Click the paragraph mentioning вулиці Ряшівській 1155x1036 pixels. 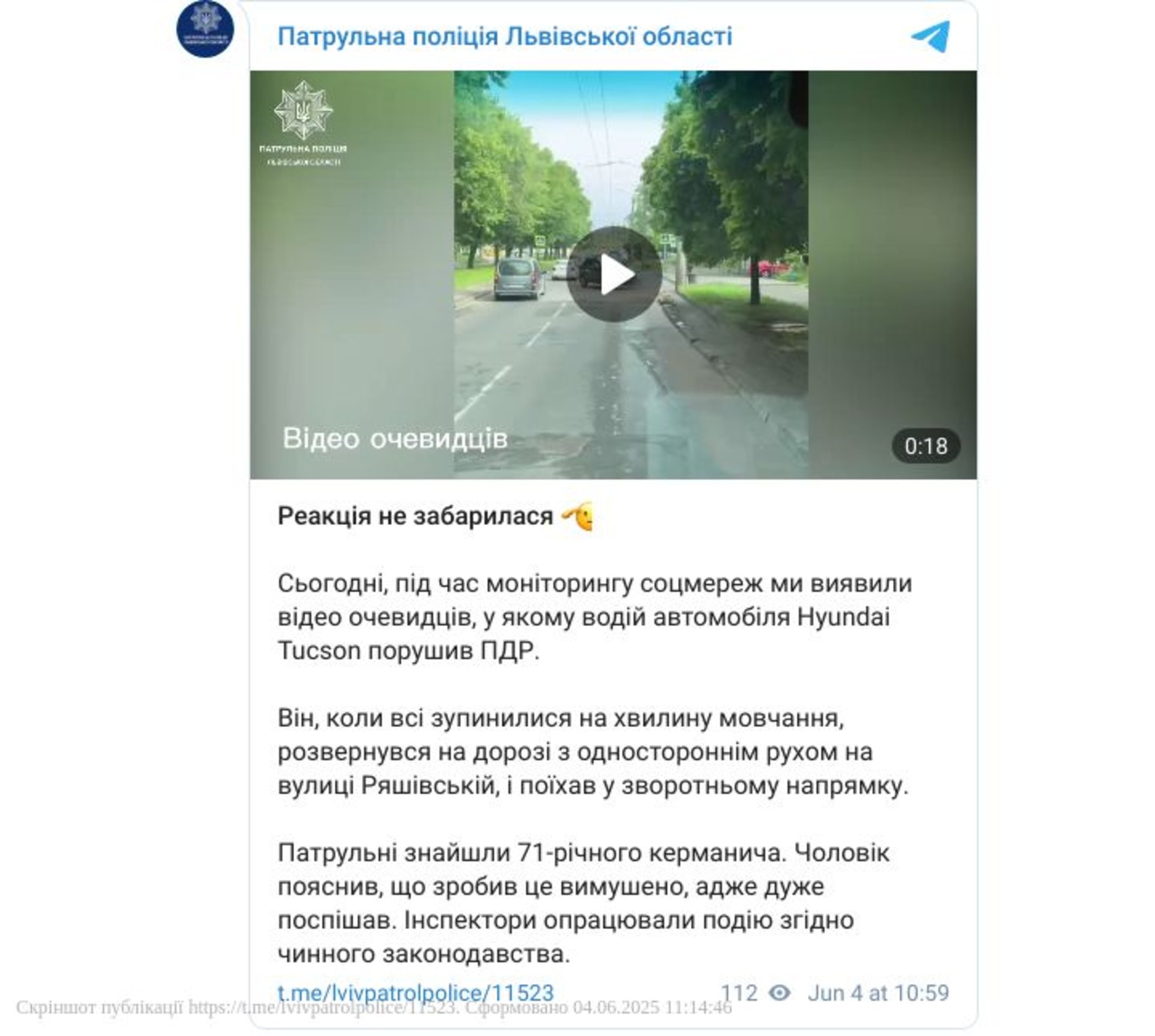(593, 752)
